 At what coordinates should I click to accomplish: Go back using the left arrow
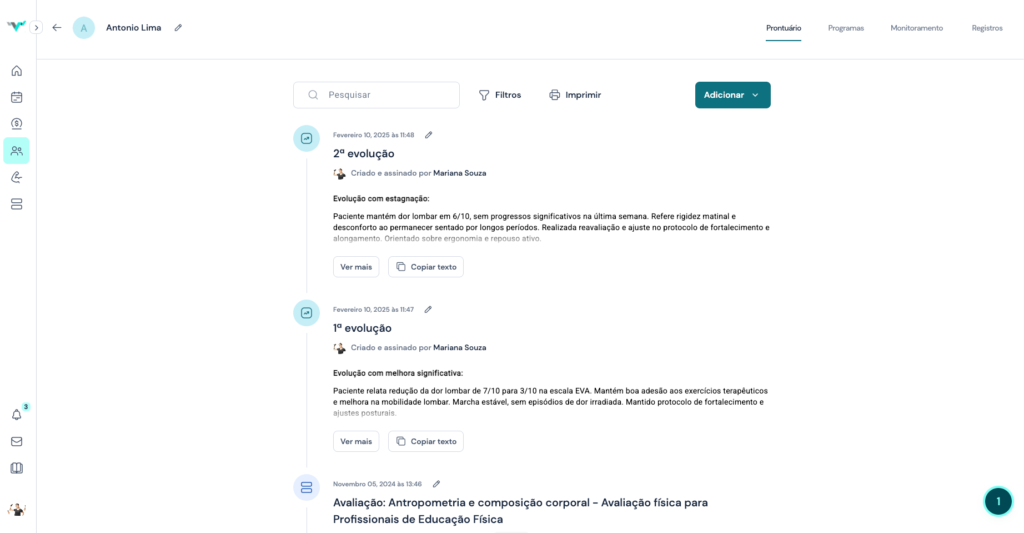coord(57,28)
